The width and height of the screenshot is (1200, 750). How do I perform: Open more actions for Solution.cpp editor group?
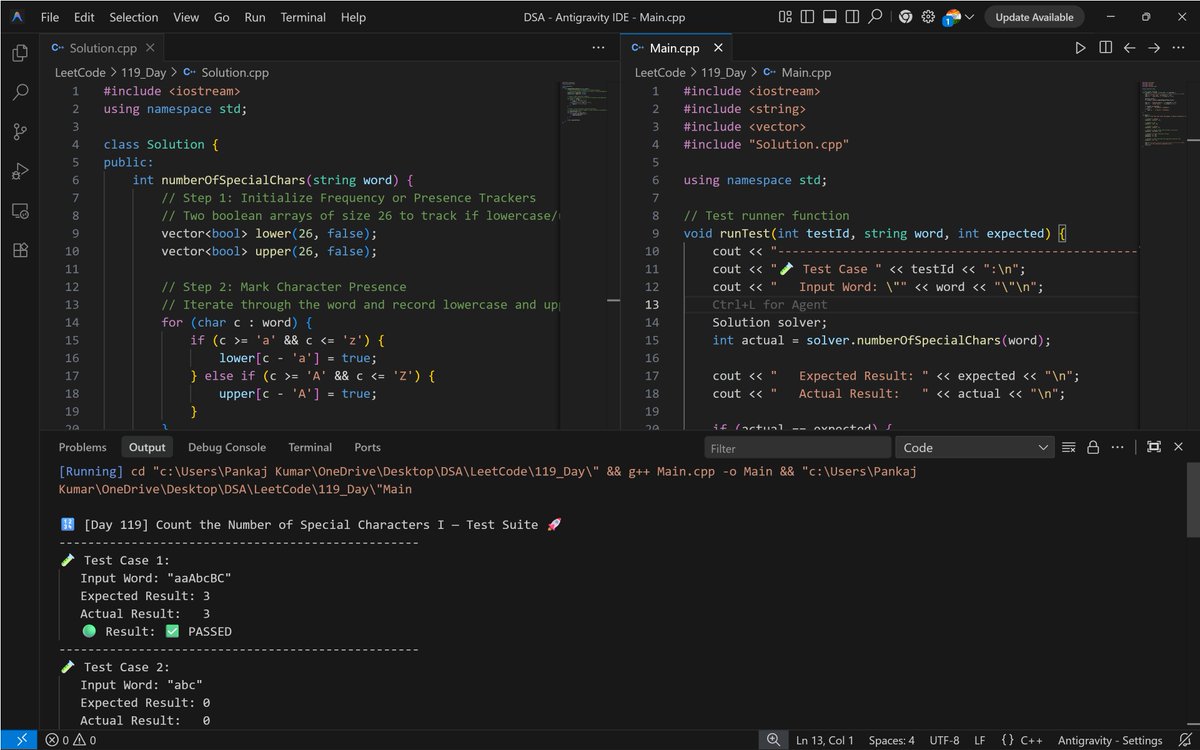pyautogui.click(x=598, y=48)
